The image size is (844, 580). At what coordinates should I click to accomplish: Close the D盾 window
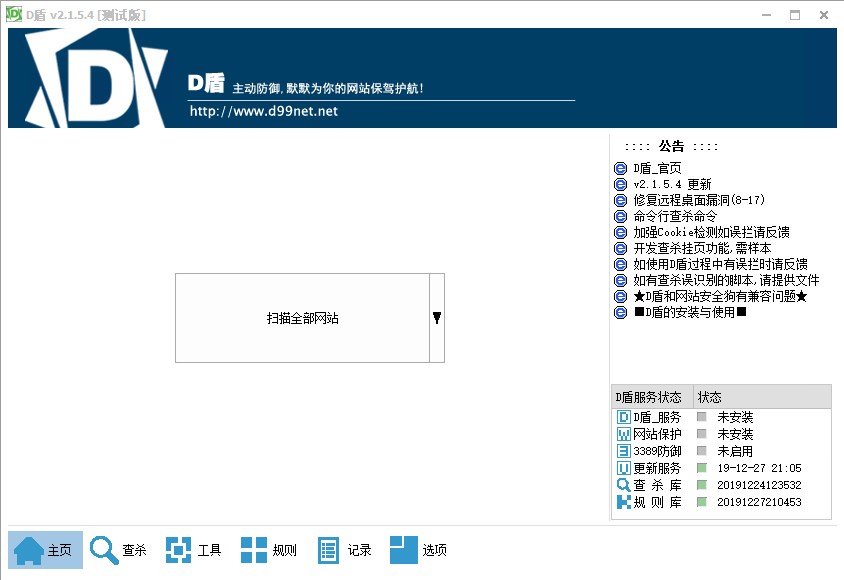824,15
